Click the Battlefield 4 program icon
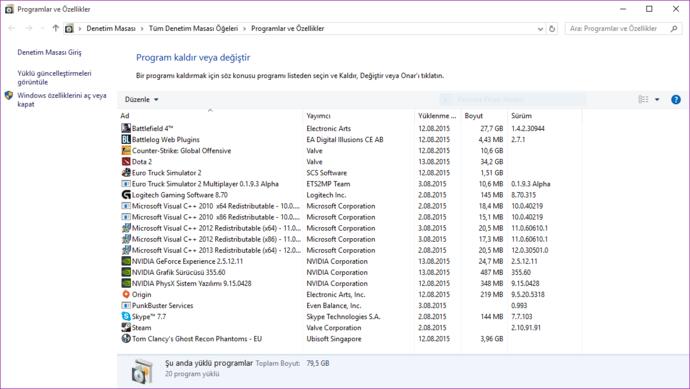 tap(126, 128)
